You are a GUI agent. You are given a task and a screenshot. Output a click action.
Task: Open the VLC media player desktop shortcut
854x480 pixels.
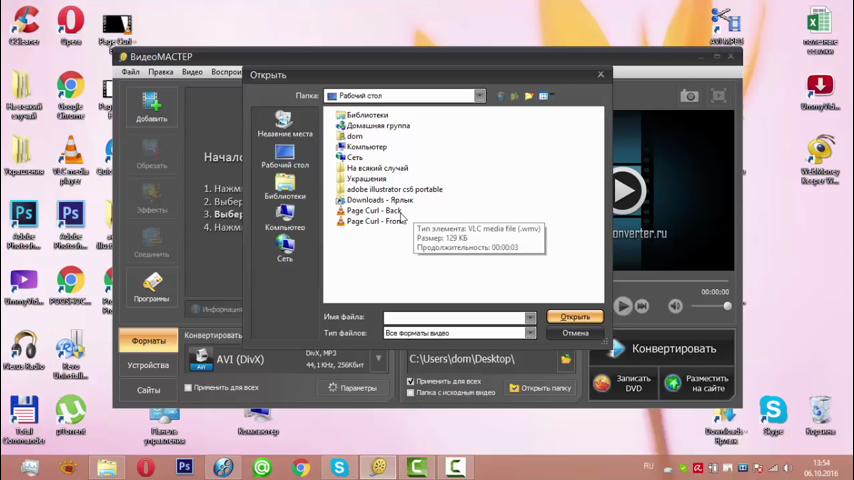click(71, 160)
